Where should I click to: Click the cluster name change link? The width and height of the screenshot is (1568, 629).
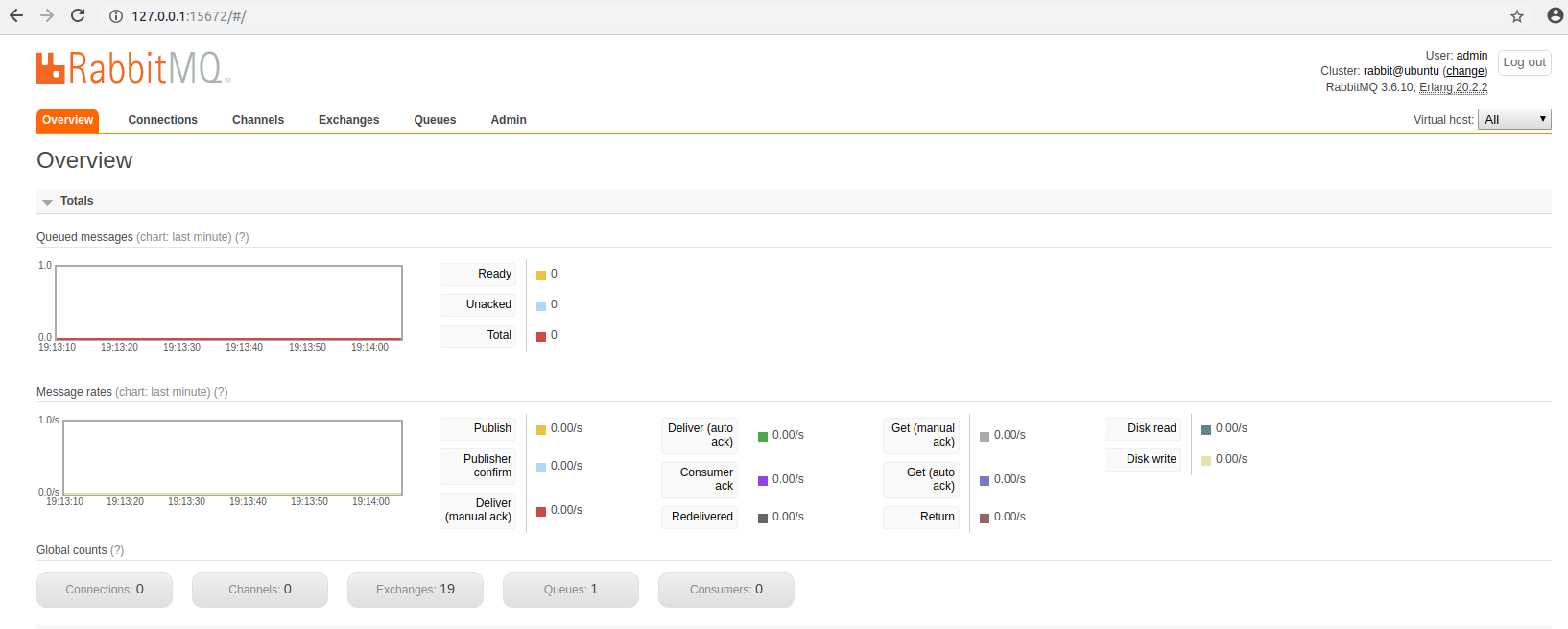(1465, 71)
